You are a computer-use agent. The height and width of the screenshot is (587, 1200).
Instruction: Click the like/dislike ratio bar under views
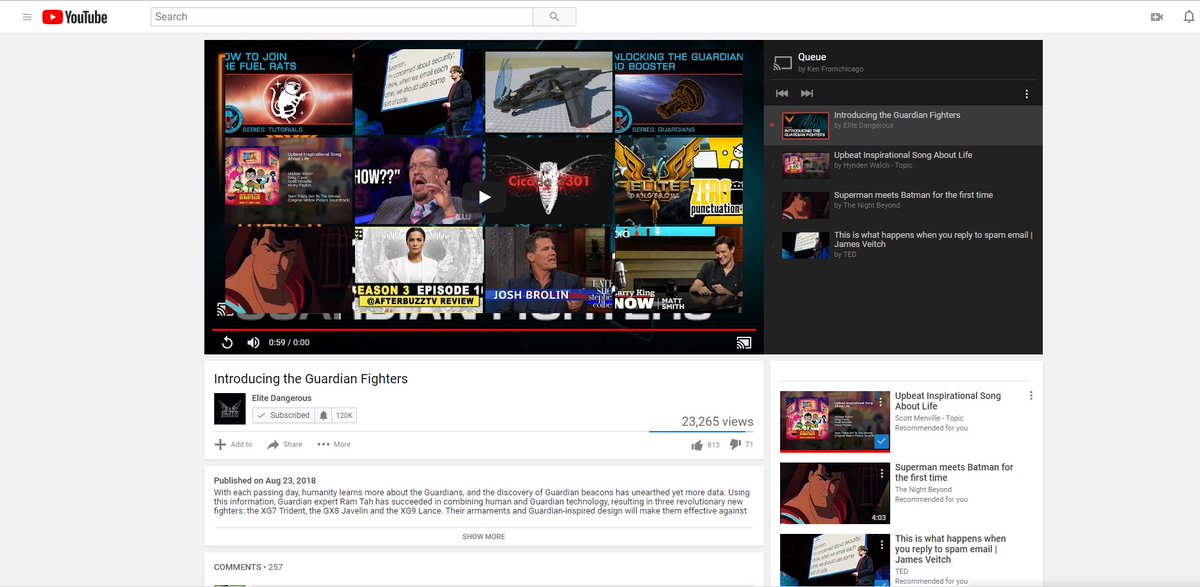(701, 432)
